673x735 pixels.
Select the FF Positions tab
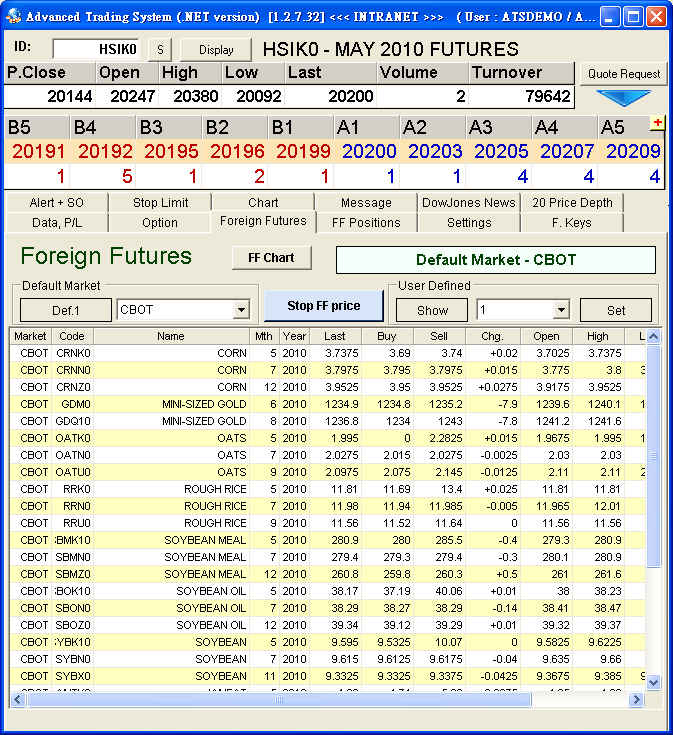click(366, 222)
